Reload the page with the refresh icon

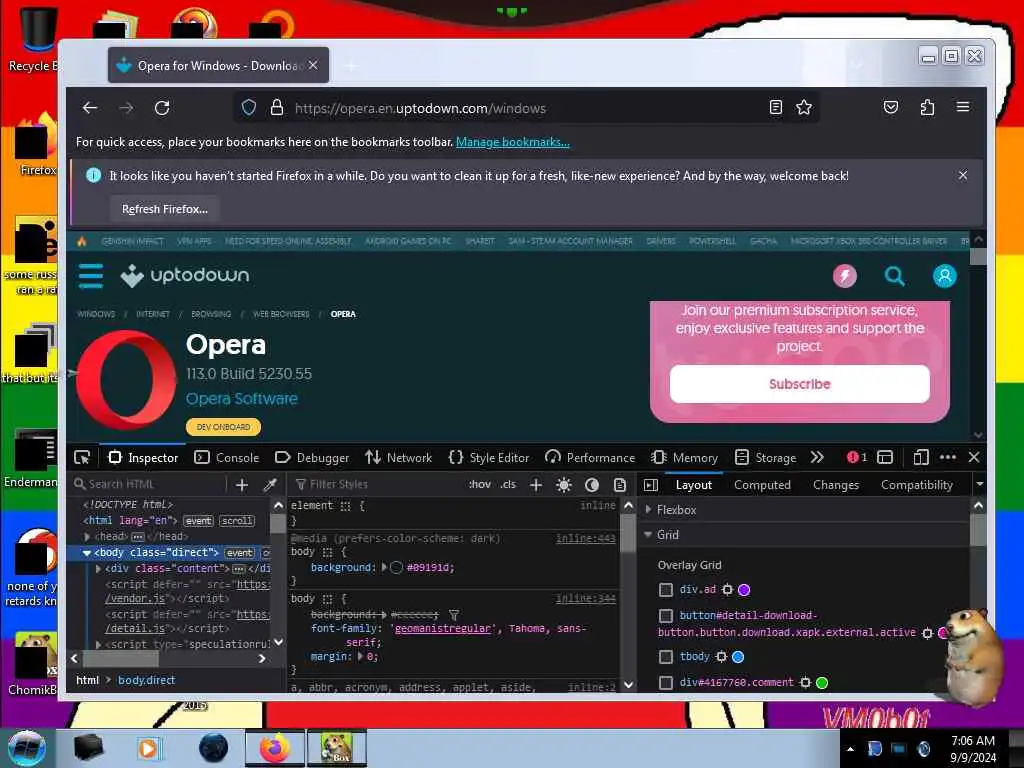[x=162, y=108]
